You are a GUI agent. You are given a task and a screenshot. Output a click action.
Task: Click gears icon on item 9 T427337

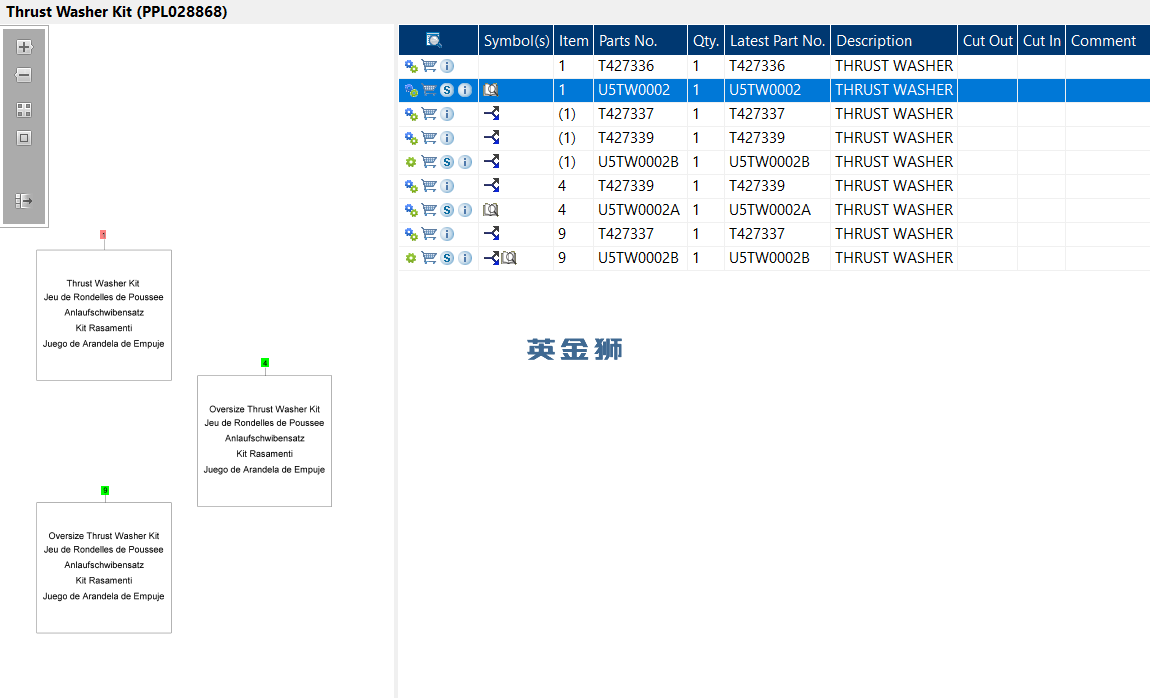tap(411, 235)
